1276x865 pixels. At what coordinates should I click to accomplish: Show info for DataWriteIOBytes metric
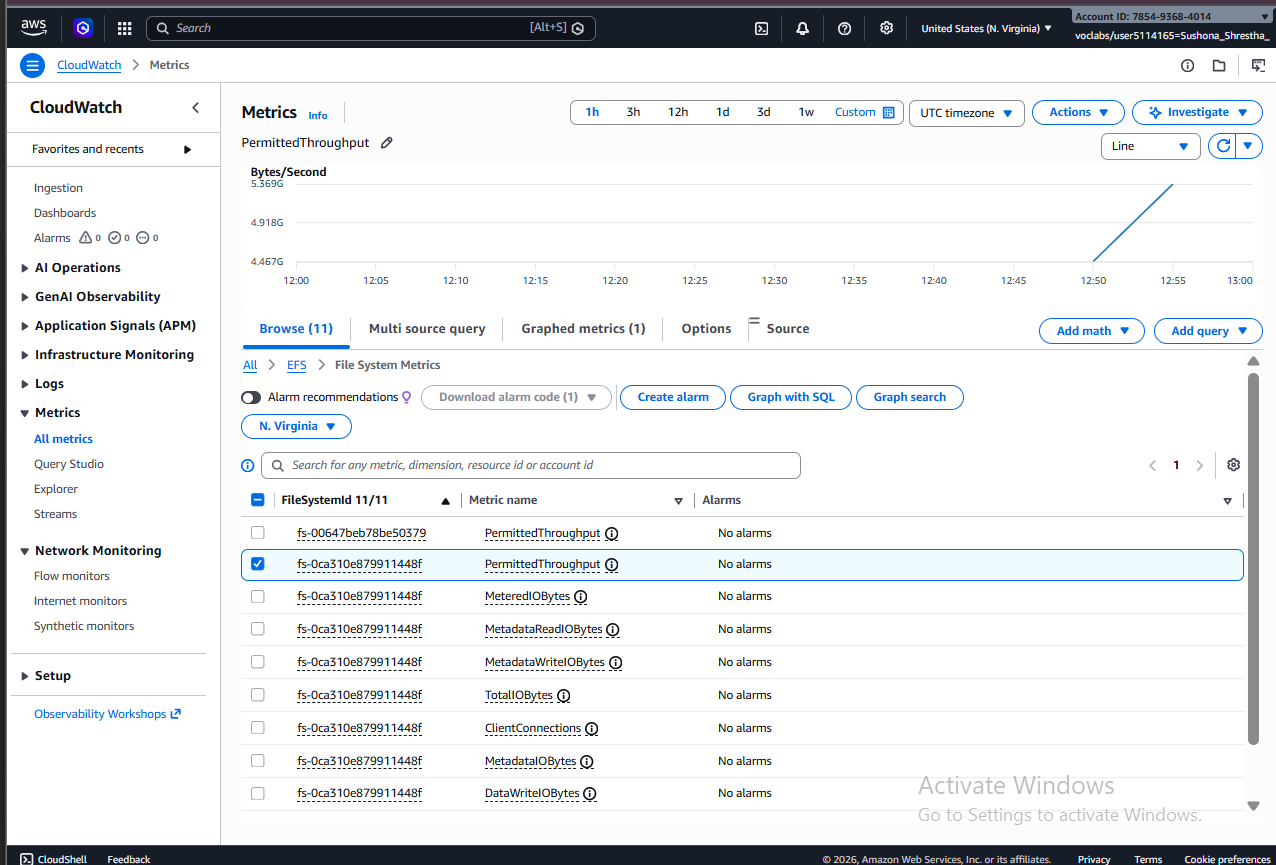590,793
